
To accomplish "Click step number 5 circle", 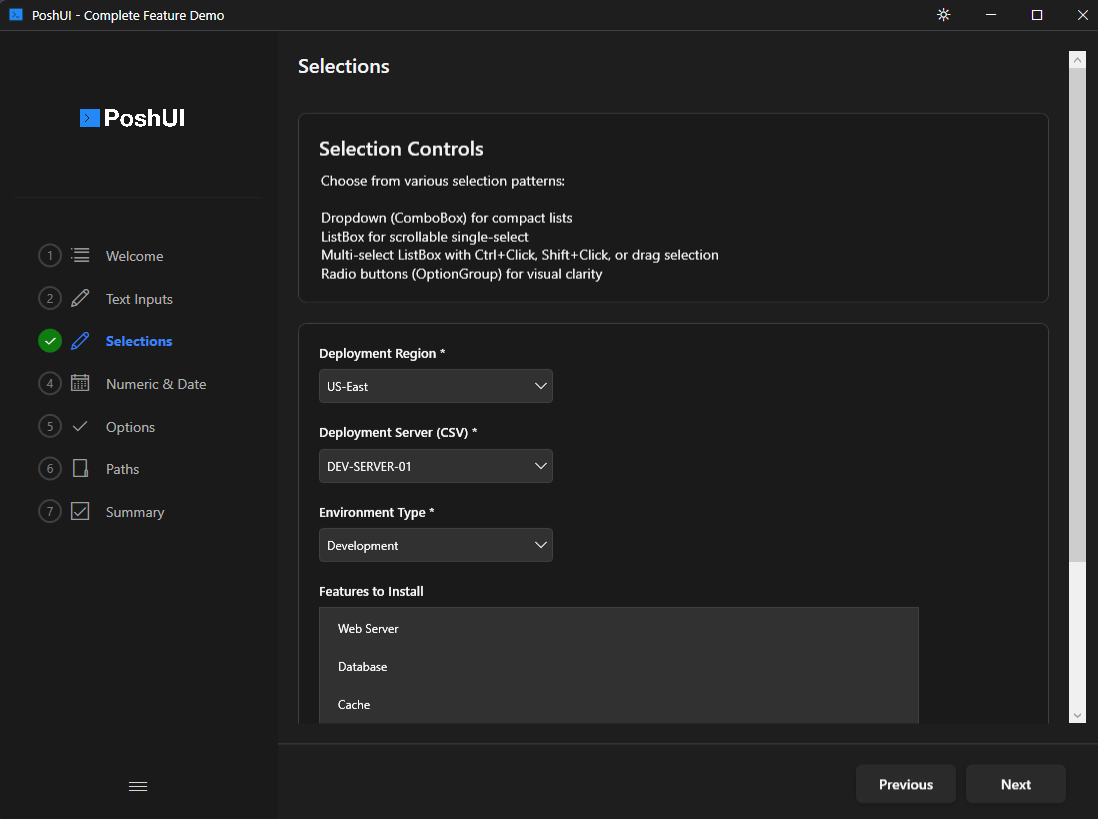I will (x=50, y=426).
